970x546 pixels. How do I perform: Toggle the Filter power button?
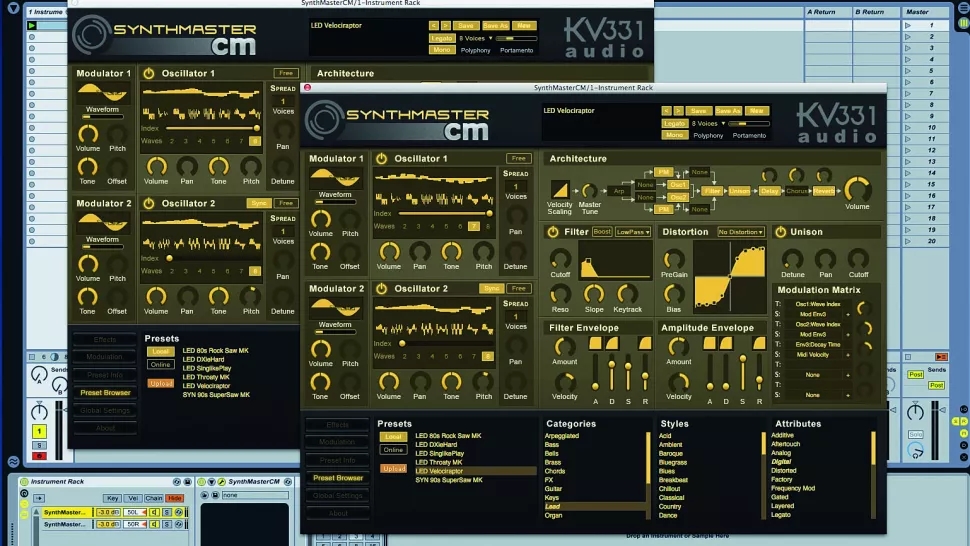[553, 232]
